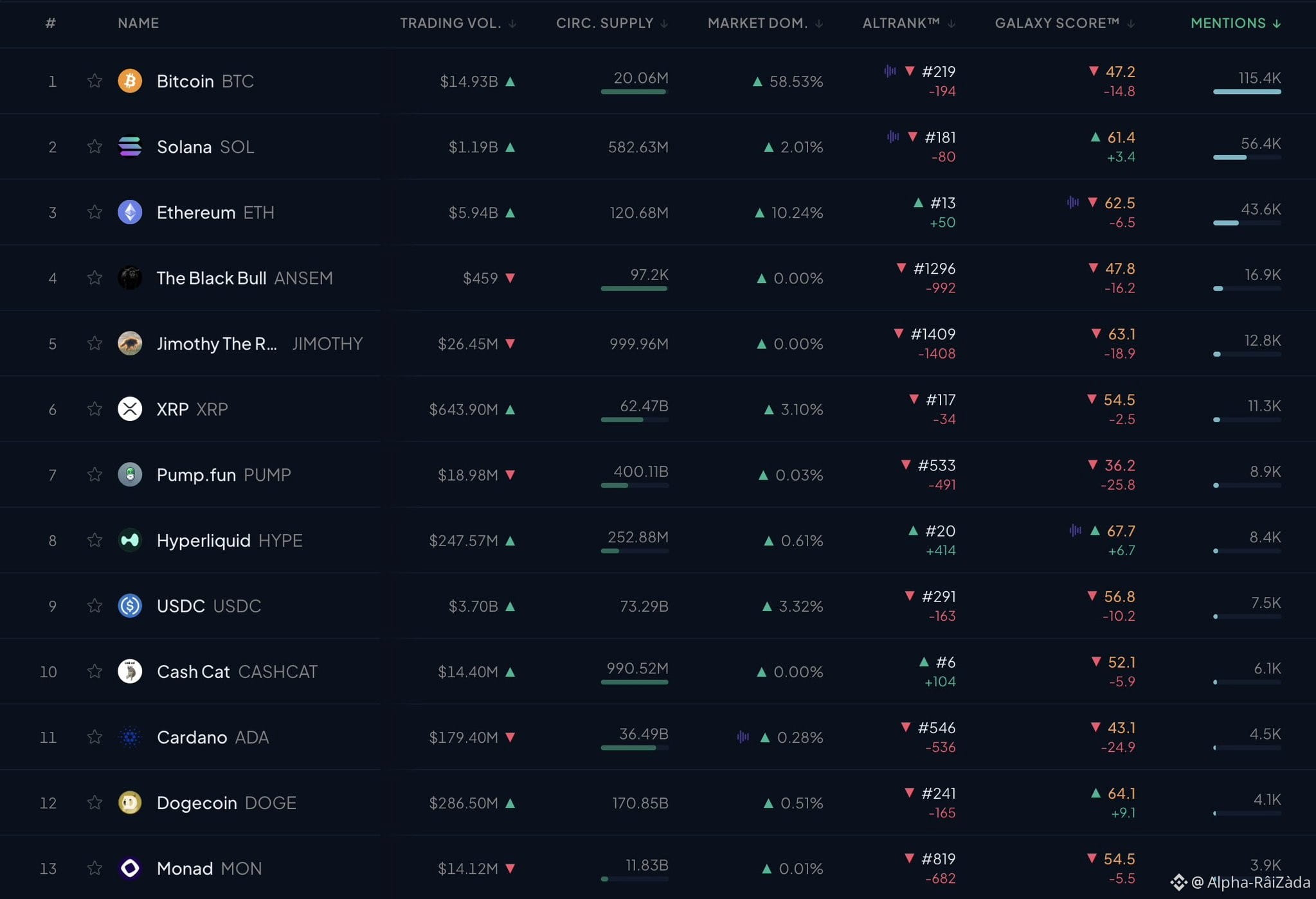Click the USDC coin logo
This screenshot has height=899, width=1316.
click(x=130, y=605)
